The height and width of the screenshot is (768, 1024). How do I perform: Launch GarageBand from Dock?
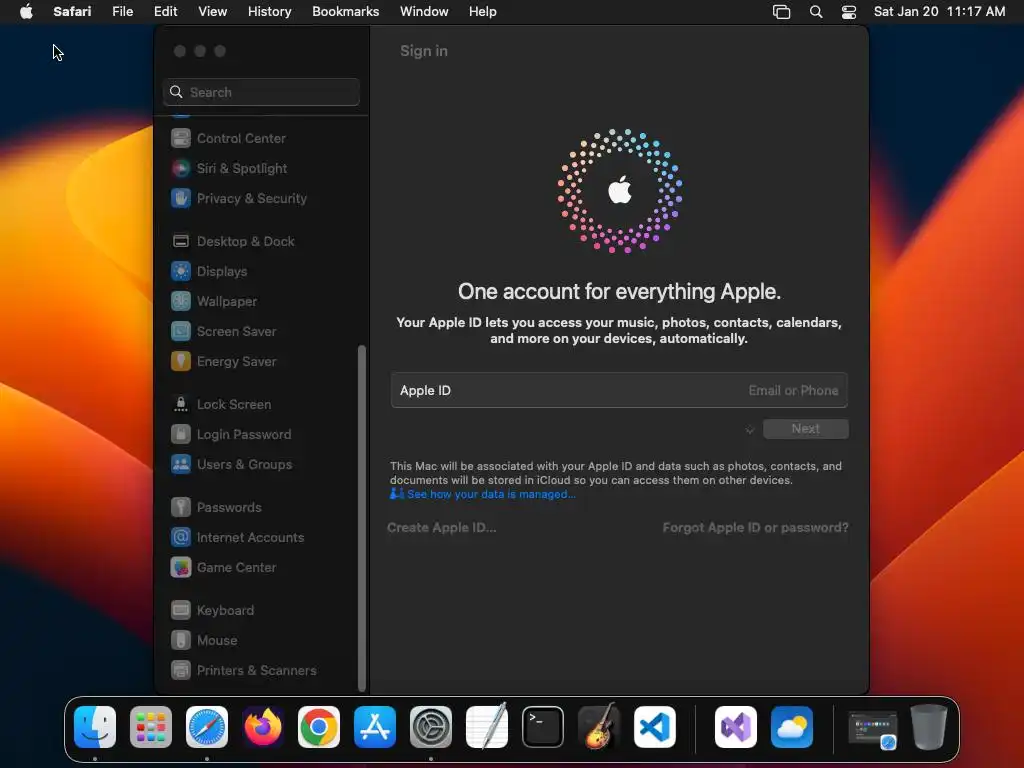(x=599, y=727)
